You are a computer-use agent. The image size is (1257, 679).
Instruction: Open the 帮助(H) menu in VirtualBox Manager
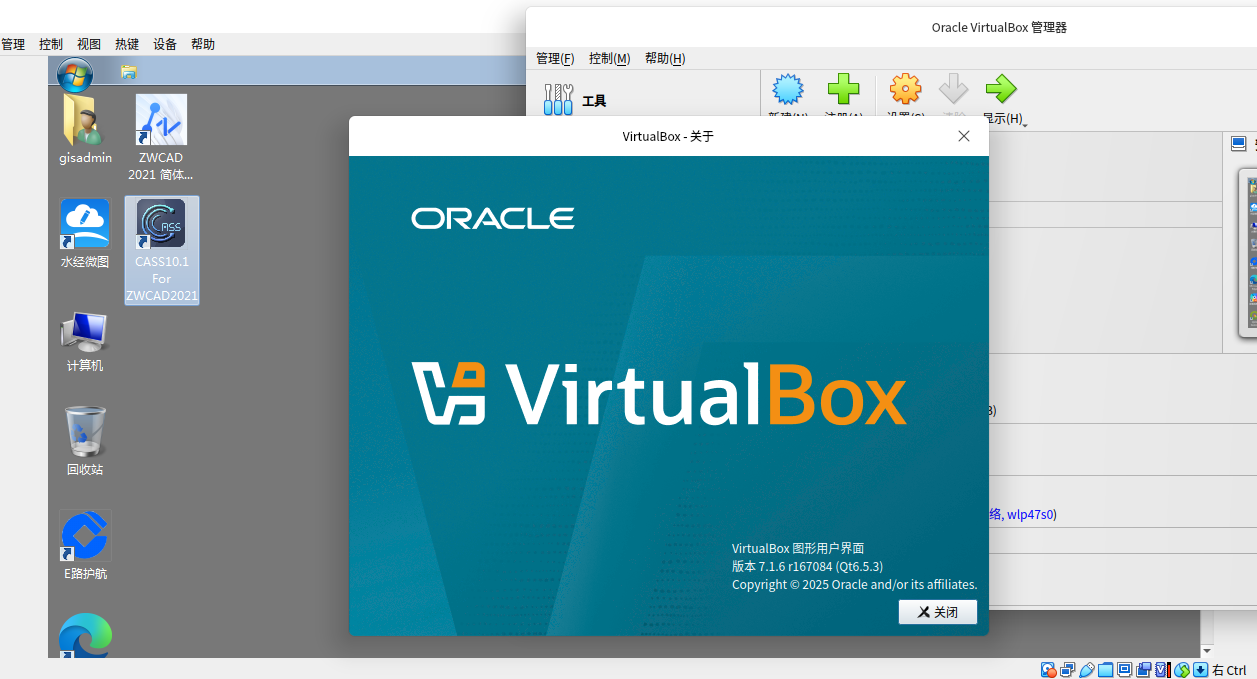pyautogui.click(x=665, y=58)
